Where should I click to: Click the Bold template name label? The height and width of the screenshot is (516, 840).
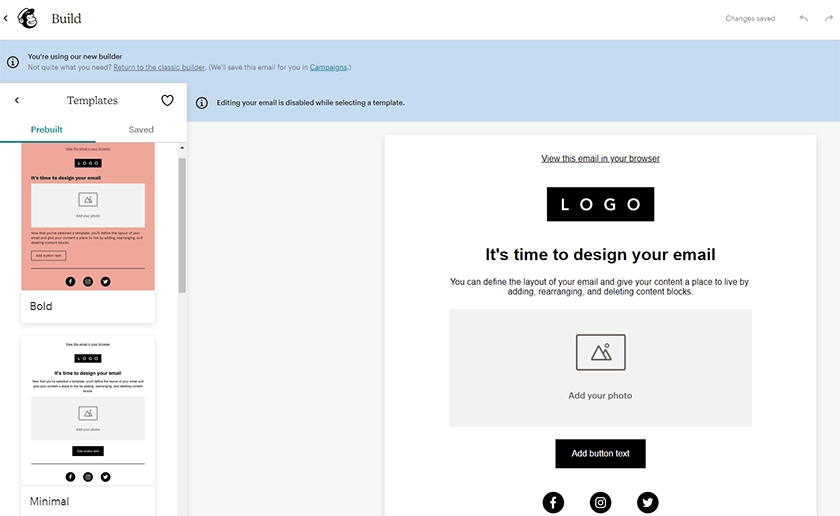(x=41, y=306)
